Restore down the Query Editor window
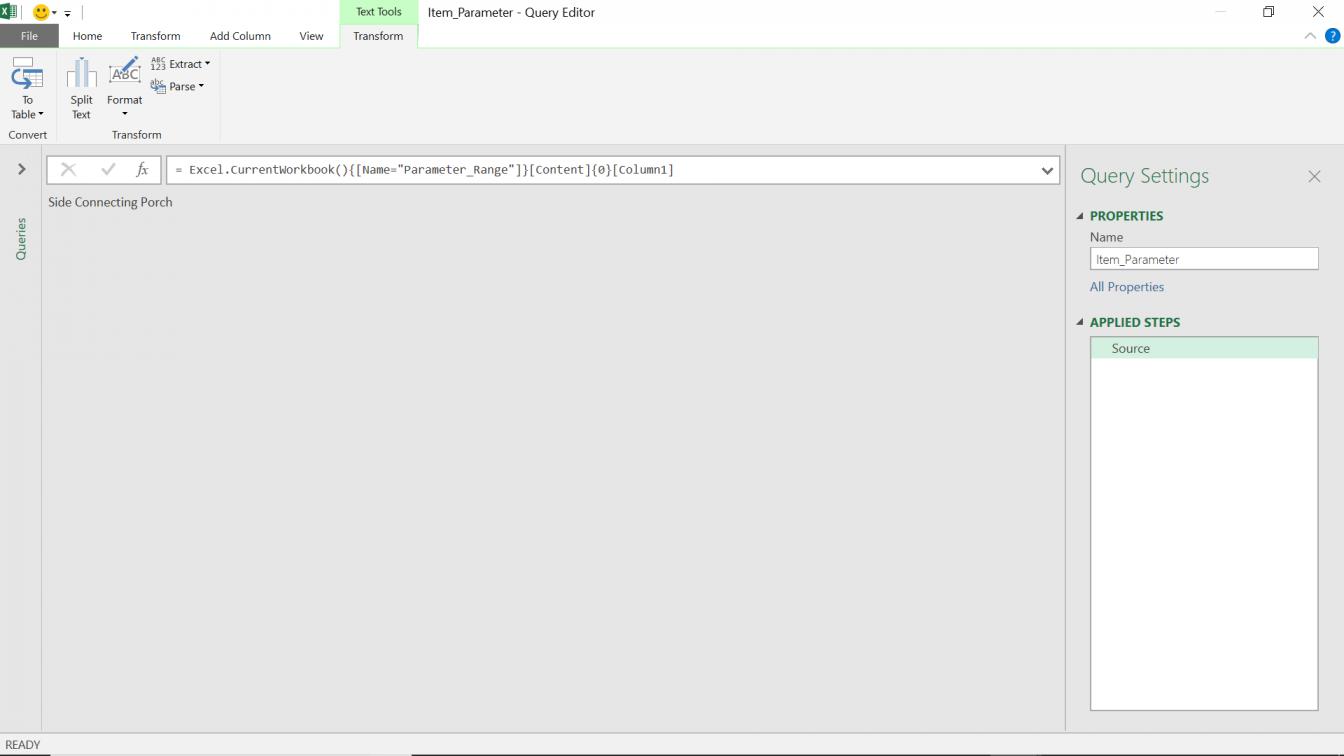The image size is (1344, 756). click(1268, 12)
